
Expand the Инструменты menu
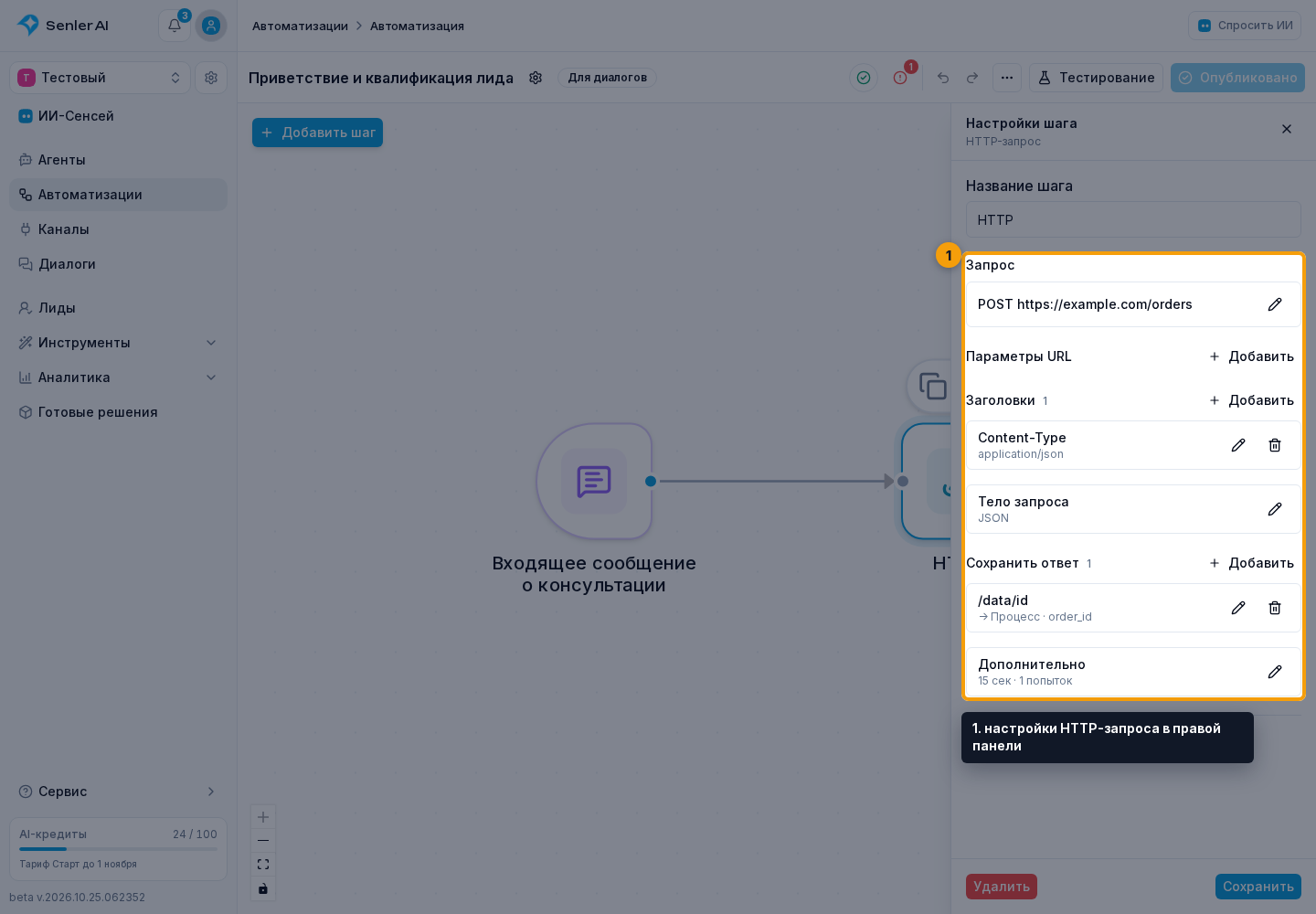pyautogui.click(x=119, y=343)
